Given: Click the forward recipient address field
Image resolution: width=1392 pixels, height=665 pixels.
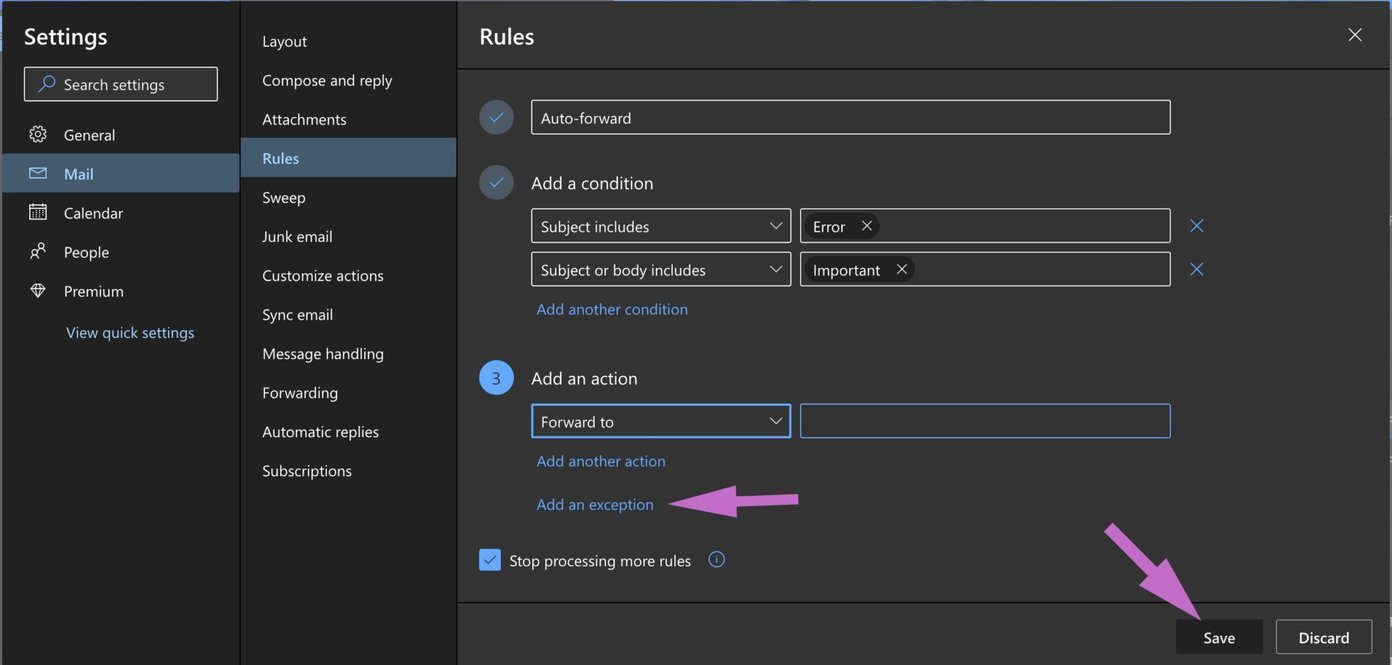Looking at the screenshot, I should tap(985, 421).
